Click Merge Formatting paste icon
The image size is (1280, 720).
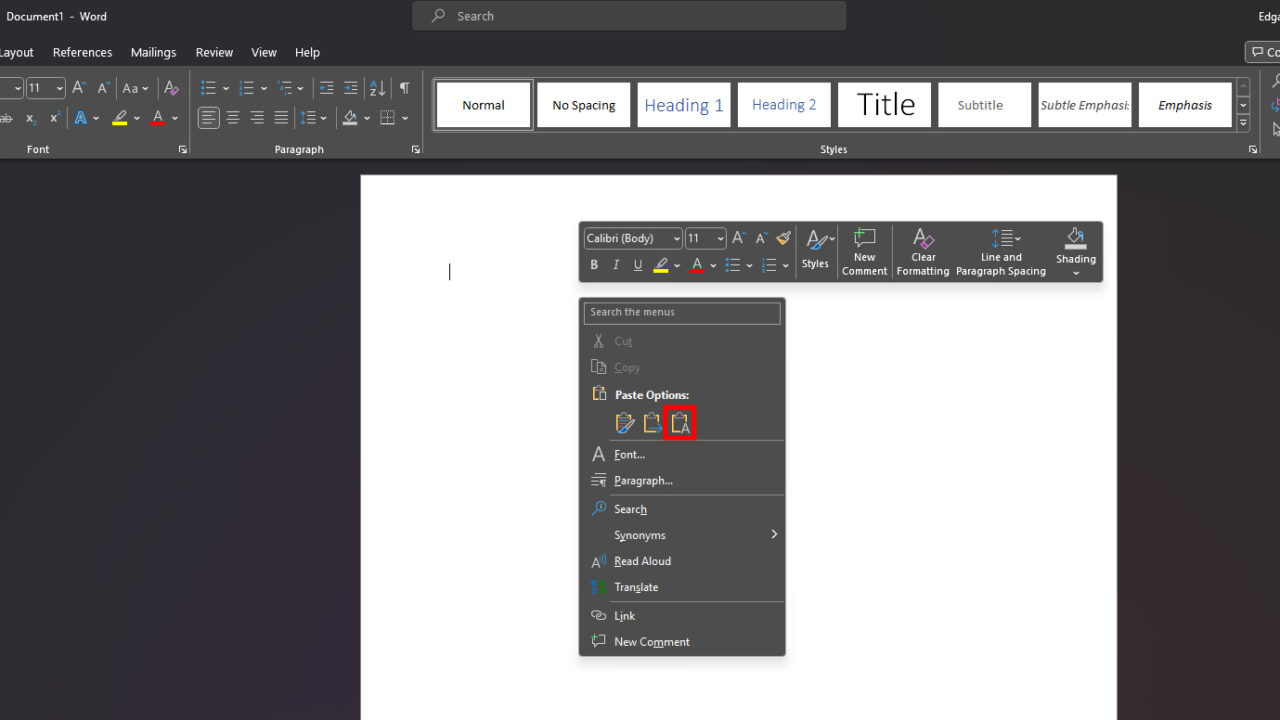pyautogui.click(x=653, y=423)
